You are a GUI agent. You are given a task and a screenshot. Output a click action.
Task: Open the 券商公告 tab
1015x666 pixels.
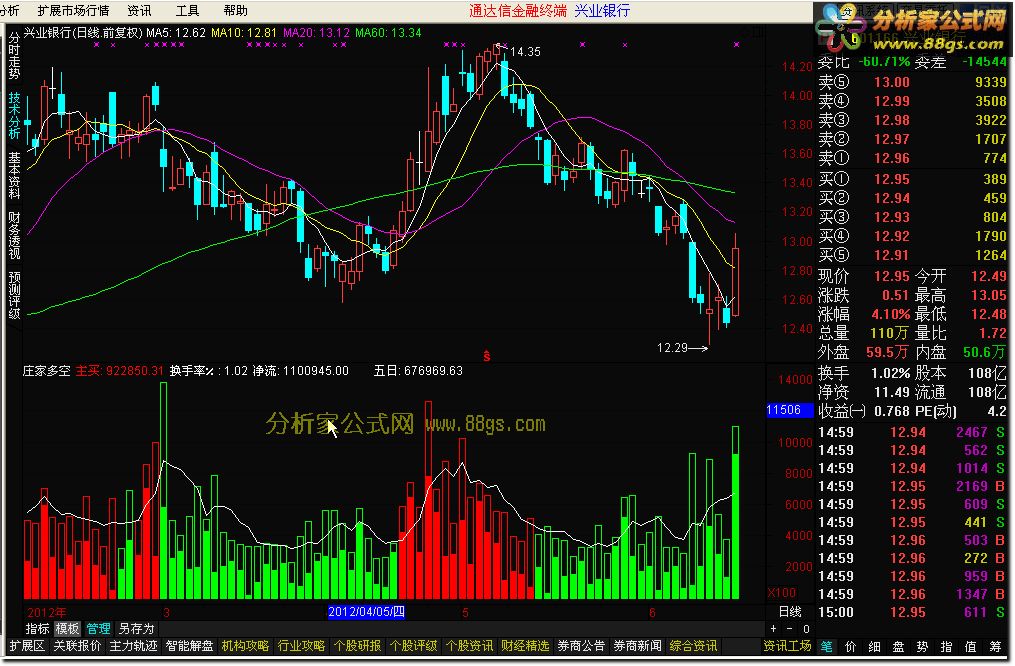click(581, 646)
